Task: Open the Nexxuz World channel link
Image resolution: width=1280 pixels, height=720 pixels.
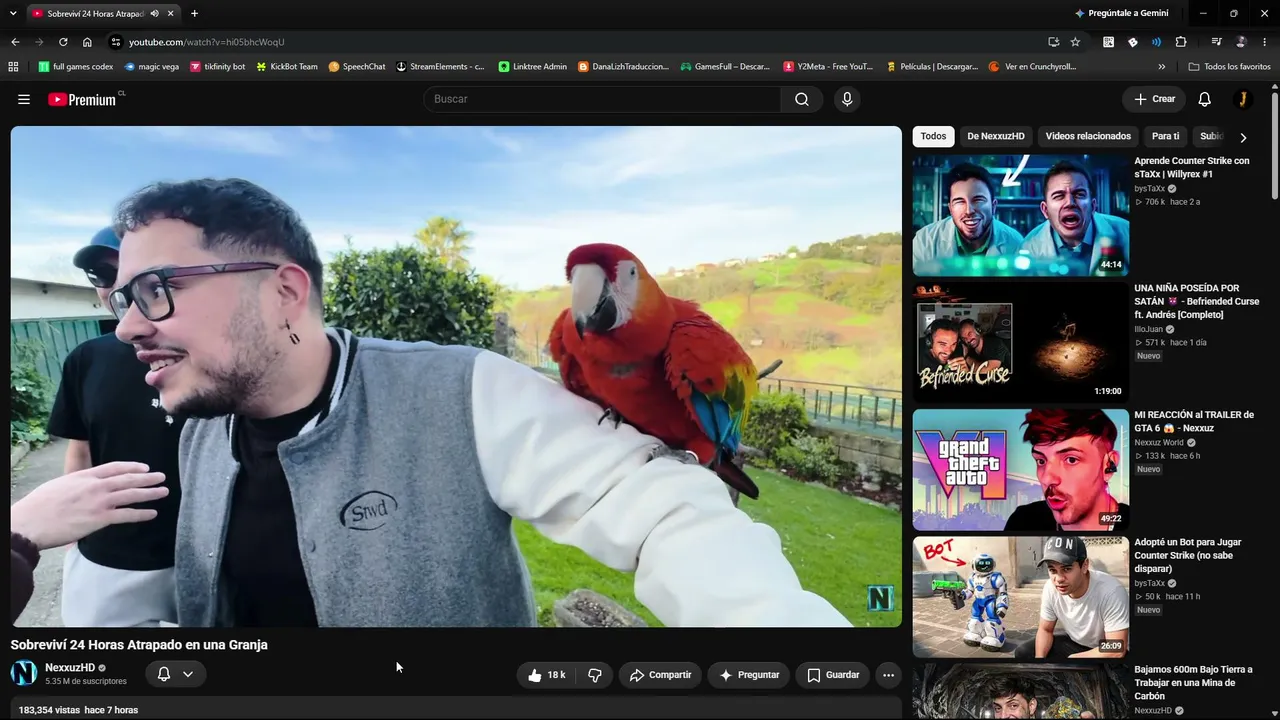Action: 1158,442
